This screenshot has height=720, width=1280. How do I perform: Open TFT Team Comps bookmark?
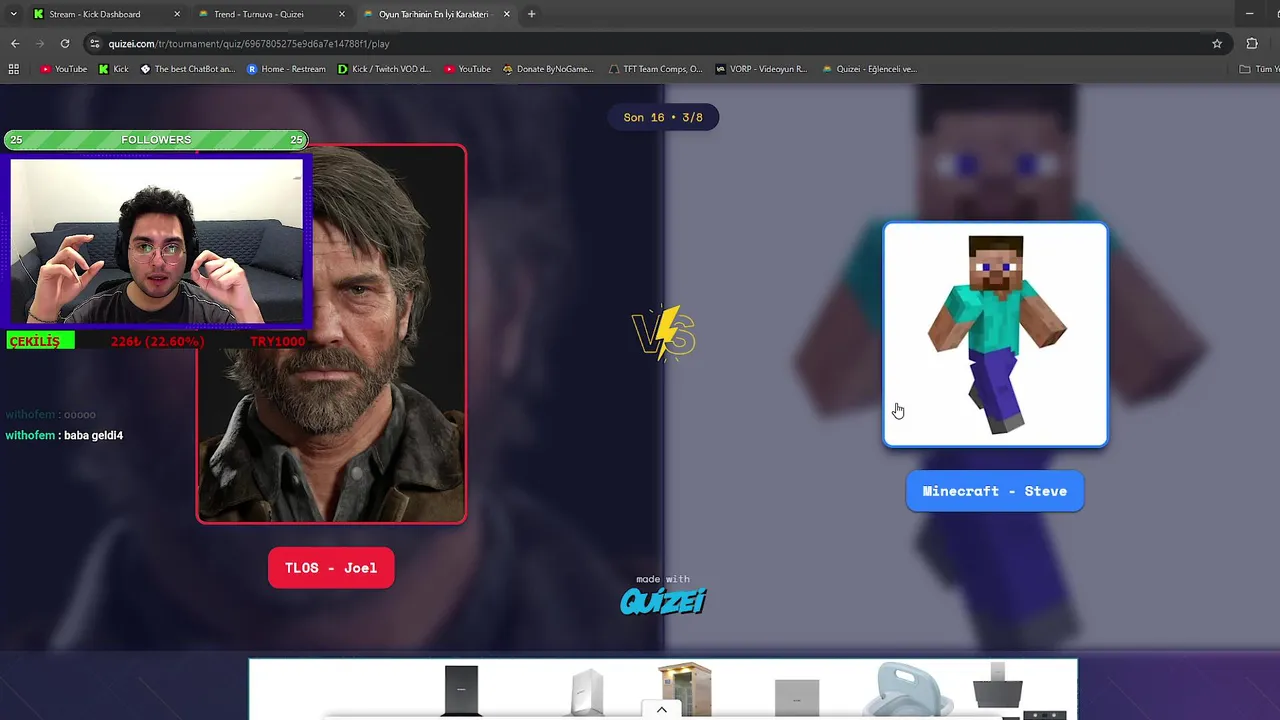click(x=656, y=69)
